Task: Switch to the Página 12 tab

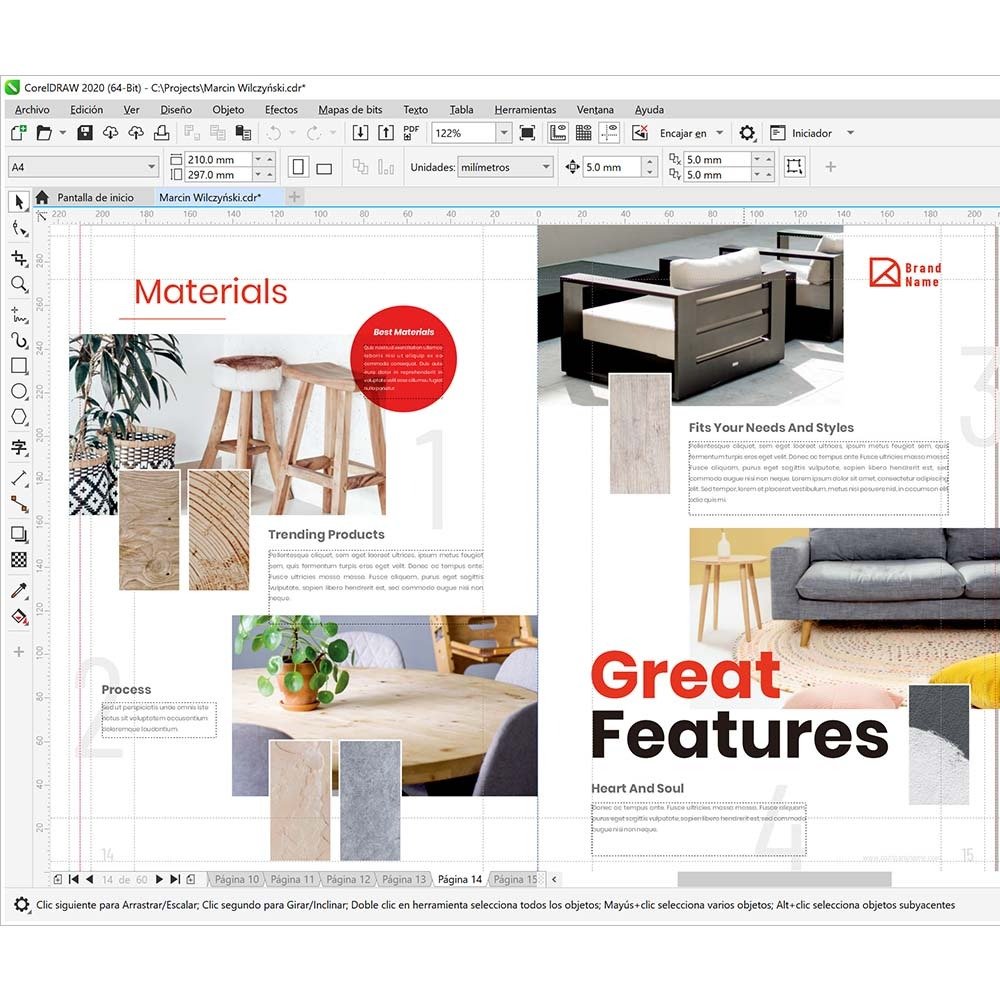Action: pyautogui.click(x=349, y=879)
